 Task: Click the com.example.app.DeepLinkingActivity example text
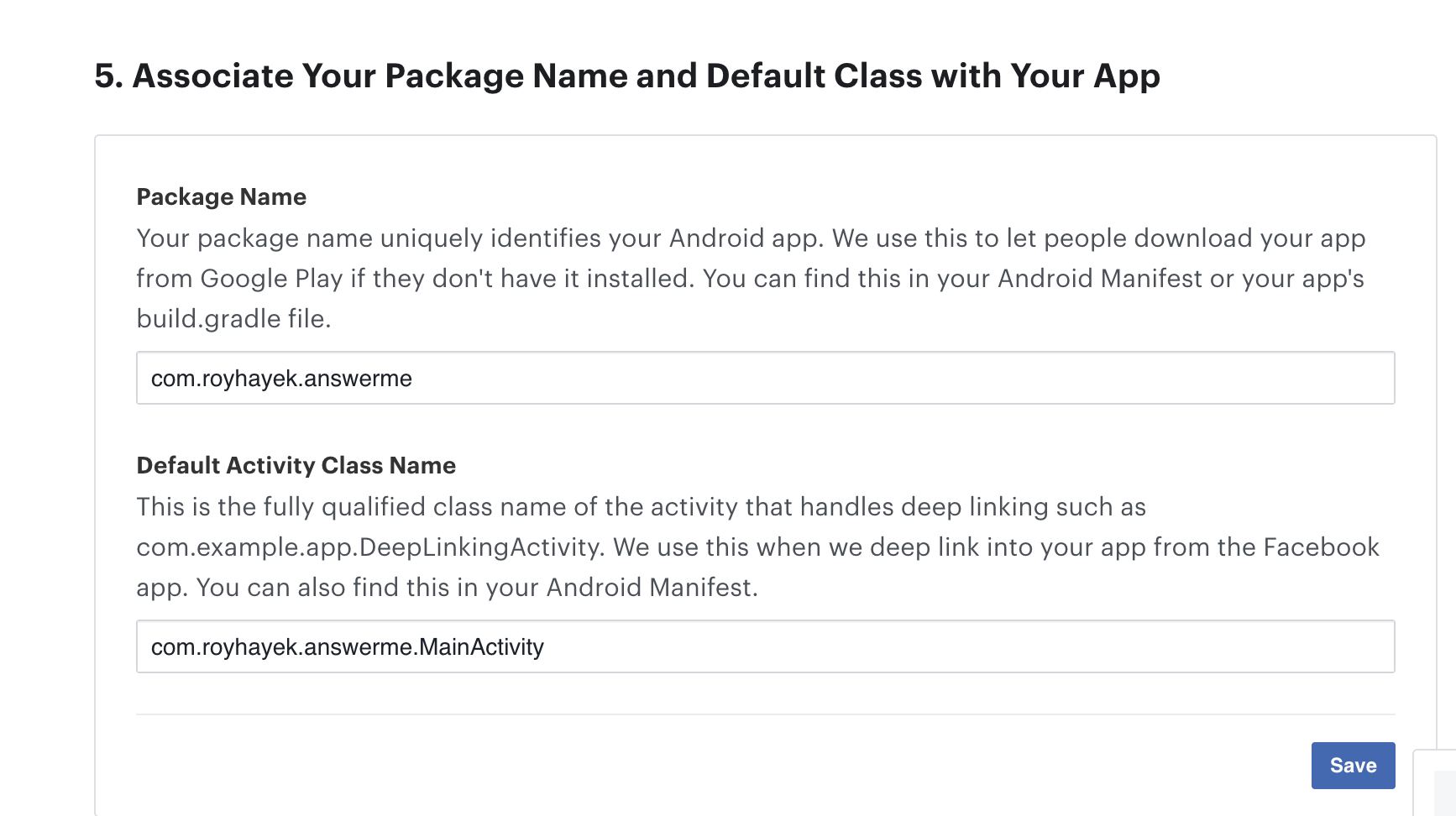(369, 547)
